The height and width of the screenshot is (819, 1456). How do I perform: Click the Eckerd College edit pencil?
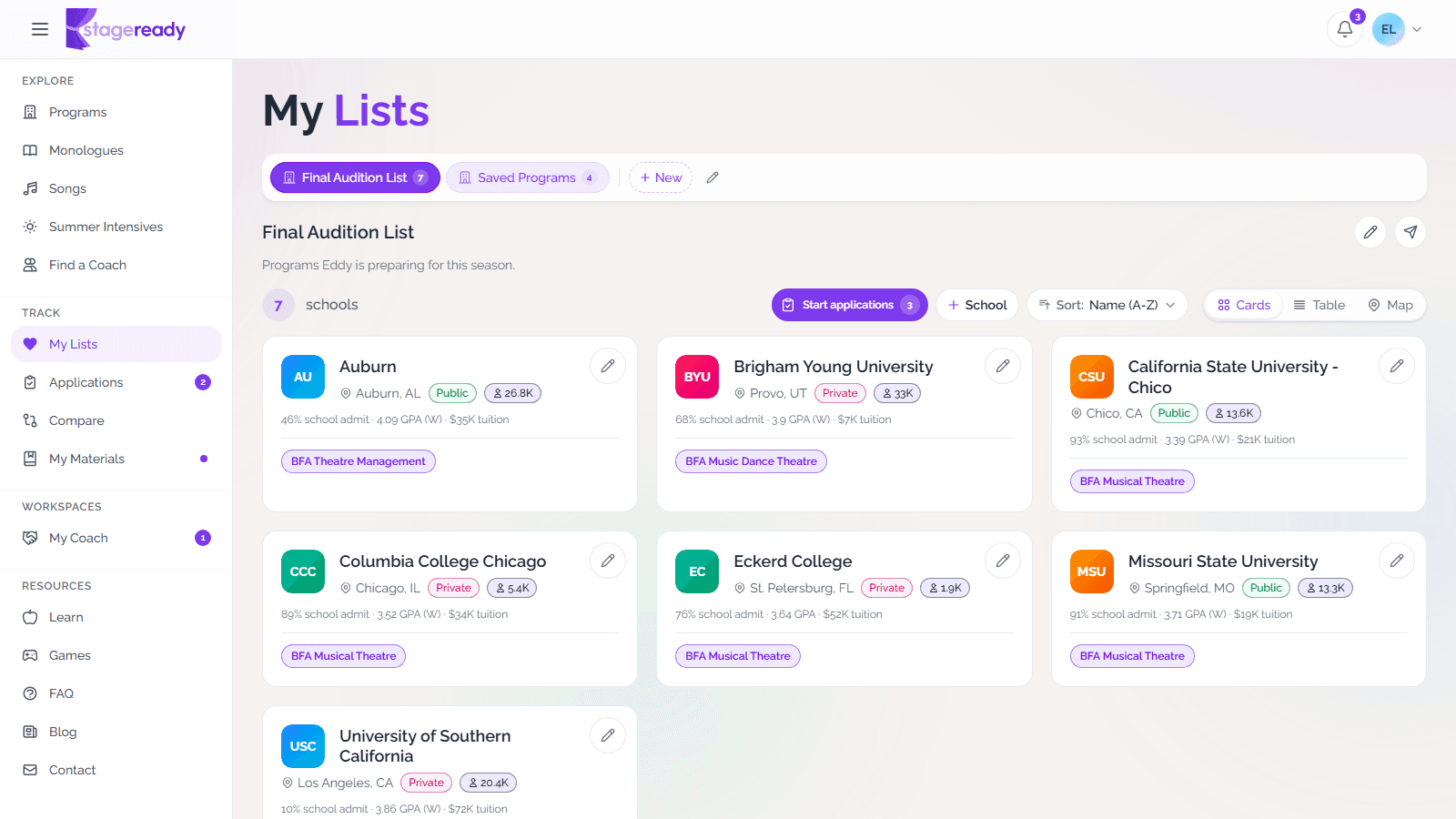point(1003,561)
